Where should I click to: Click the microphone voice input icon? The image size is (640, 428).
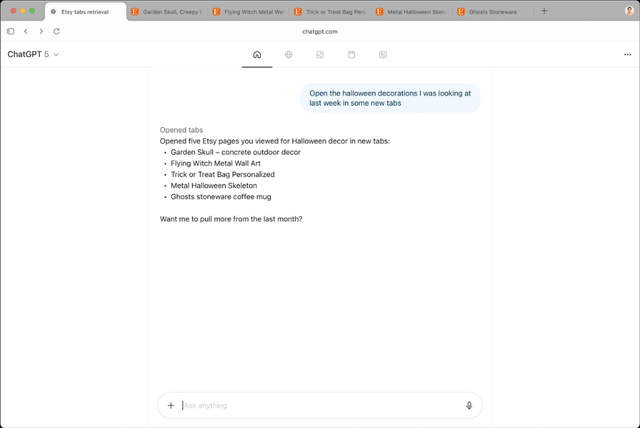coord(469,405)
